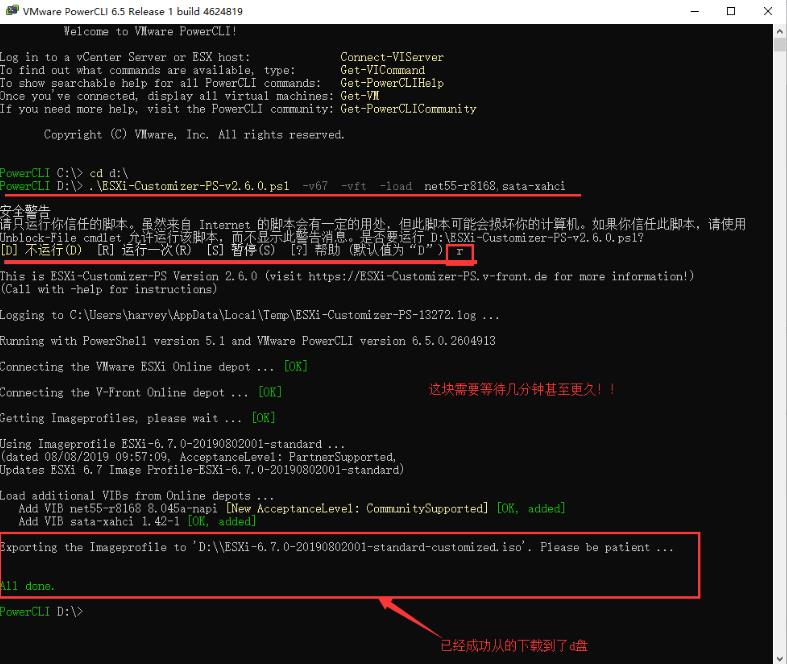Click the 'Get-PowerCLICommunity' command text
787x664 pixels.
point(408,109)
